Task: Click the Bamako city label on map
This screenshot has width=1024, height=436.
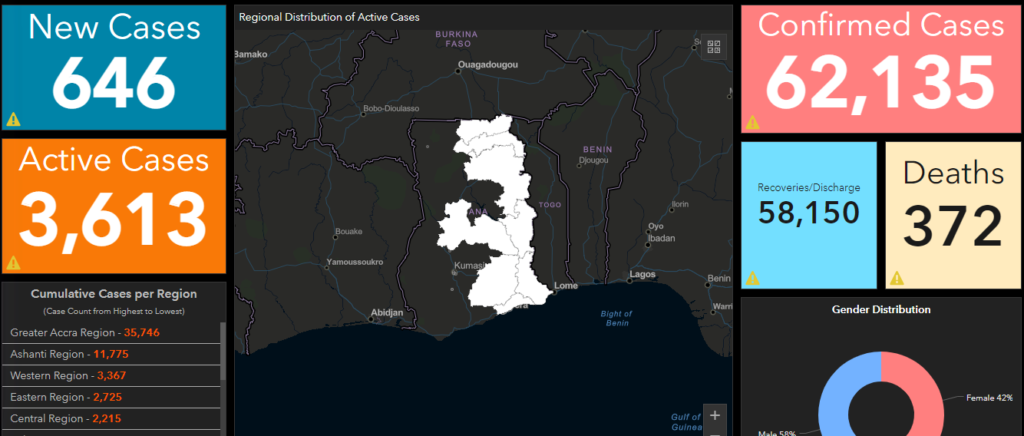Action: [x=252, y=54]
